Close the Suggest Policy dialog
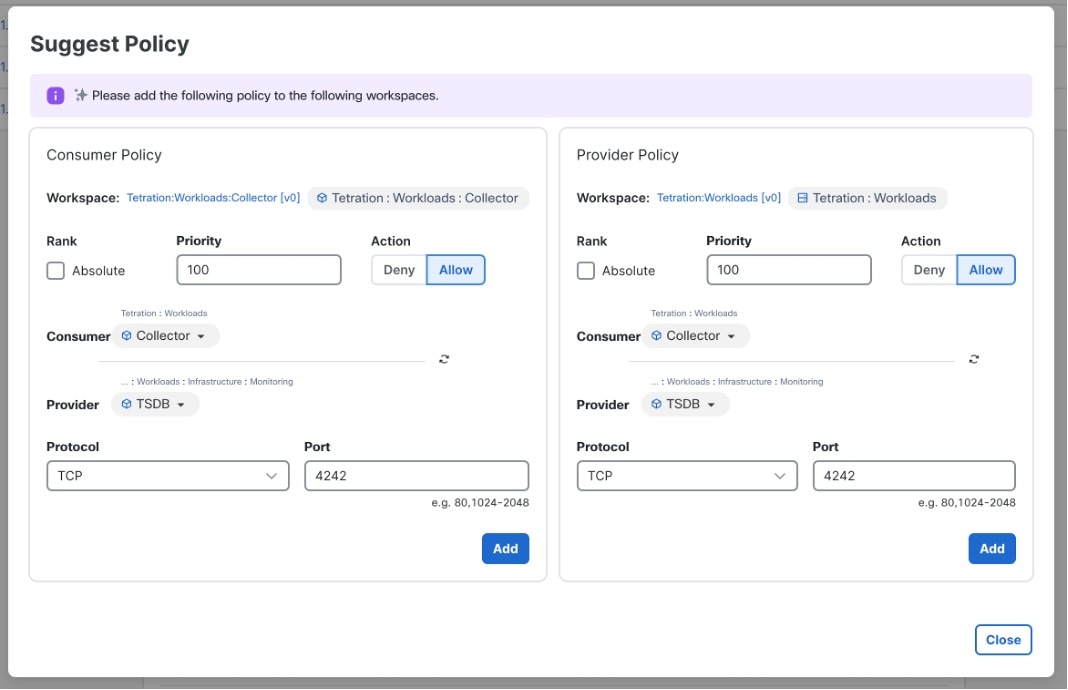Image resolution: width=1068 pixels, height=690 pixels. (1003, 640)
